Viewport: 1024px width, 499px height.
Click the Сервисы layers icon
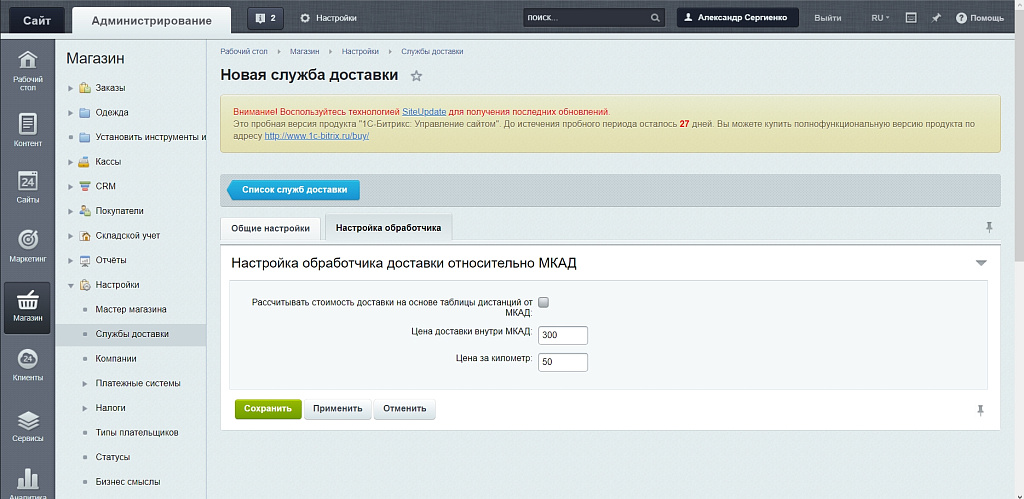[x=28, y=425]
